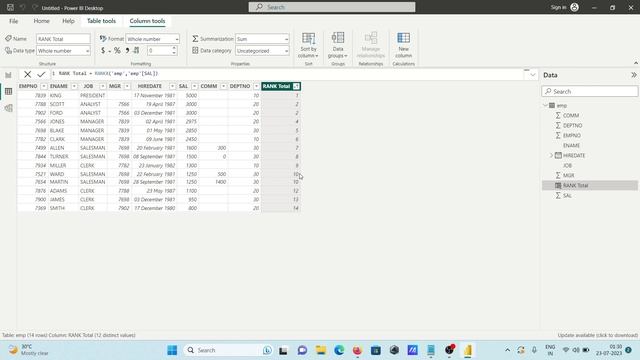640x360 pixels.
Task: Open weather widget on taskbar
Action: (29, 350)
